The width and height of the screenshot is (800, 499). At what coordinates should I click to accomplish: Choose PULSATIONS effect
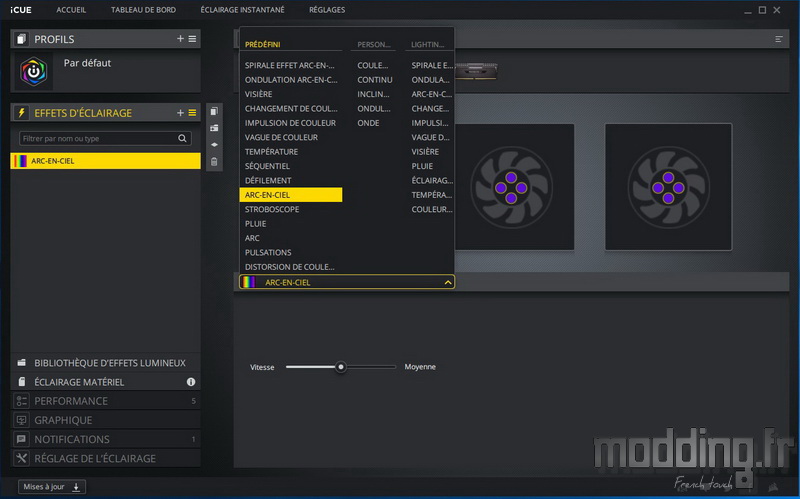[268, 252]
